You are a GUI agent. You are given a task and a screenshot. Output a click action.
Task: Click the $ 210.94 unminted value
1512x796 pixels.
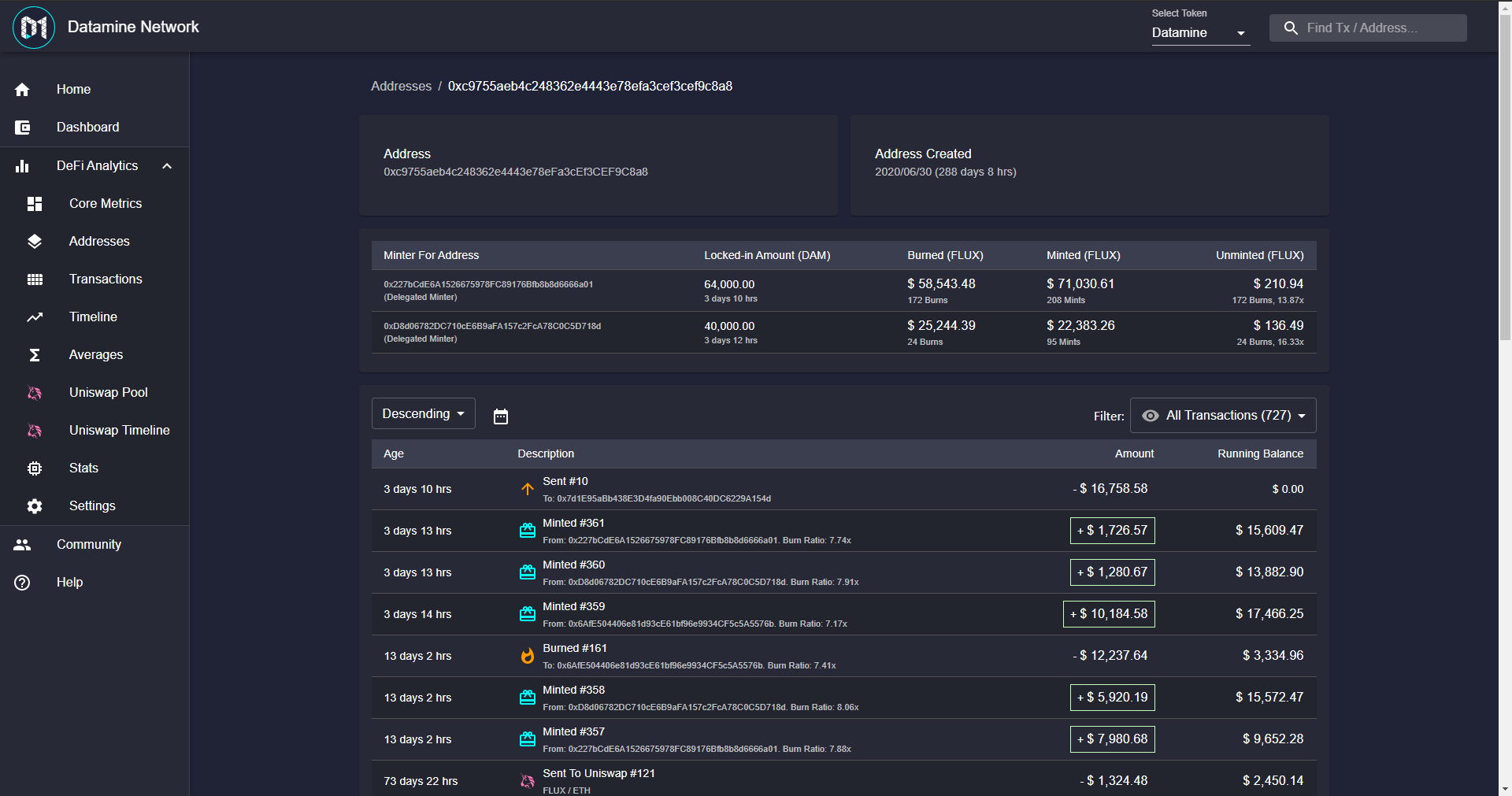tap(1278, 284)
